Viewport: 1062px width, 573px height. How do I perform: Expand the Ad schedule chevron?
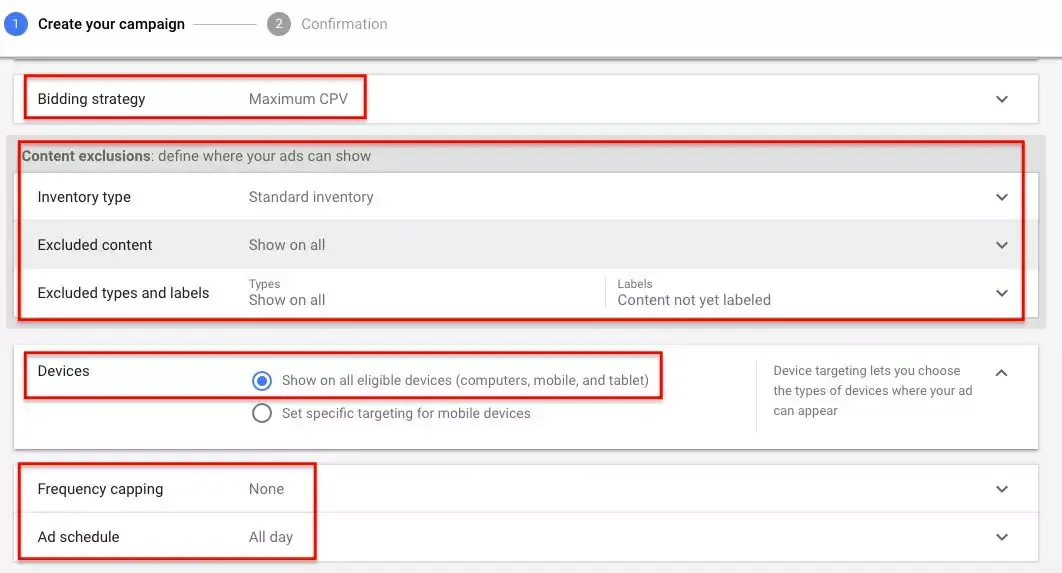pos(1002,537)
